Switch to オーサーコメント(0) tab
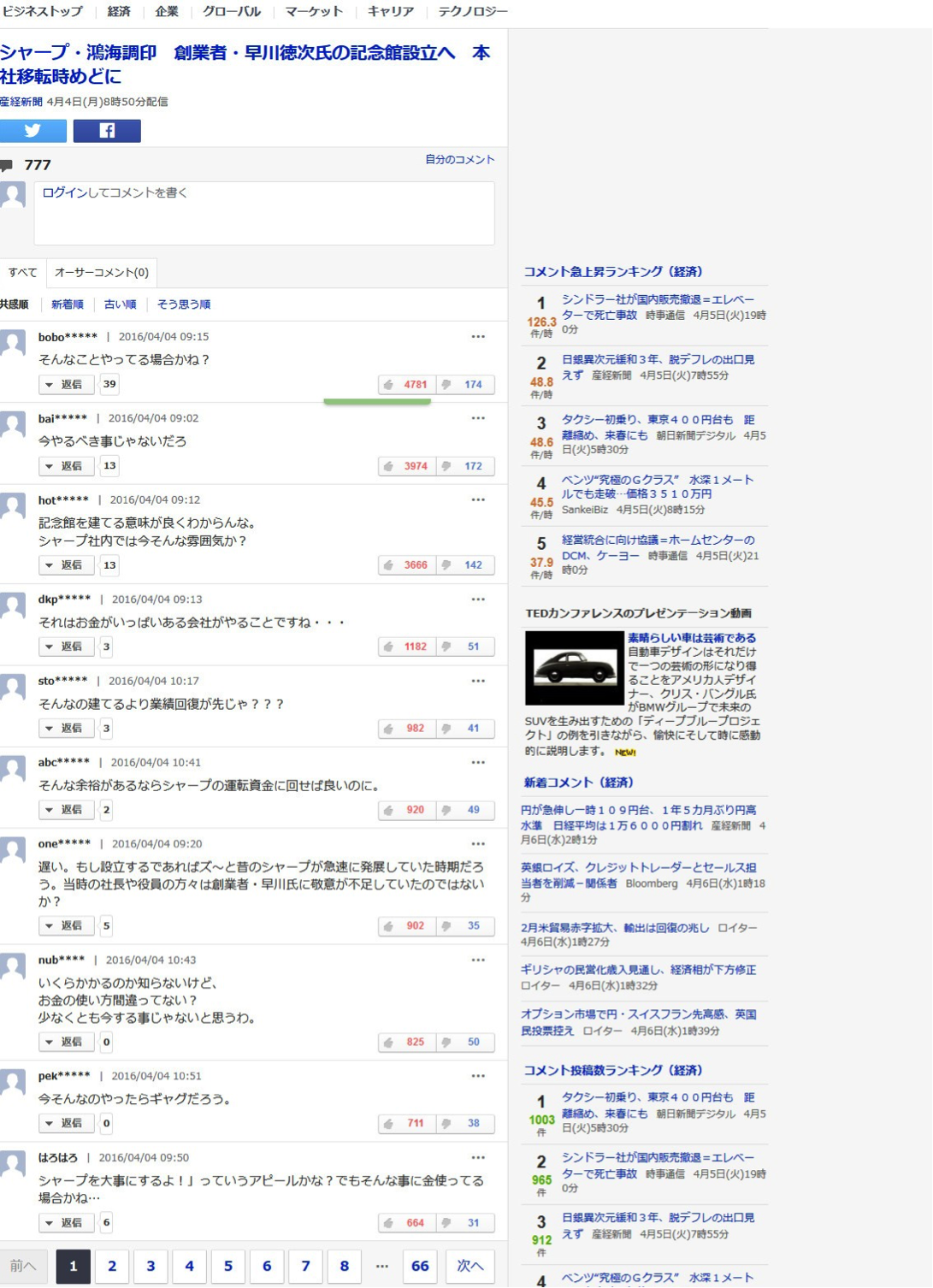The width and height of the screenshot is (933, 1288). 101,273
